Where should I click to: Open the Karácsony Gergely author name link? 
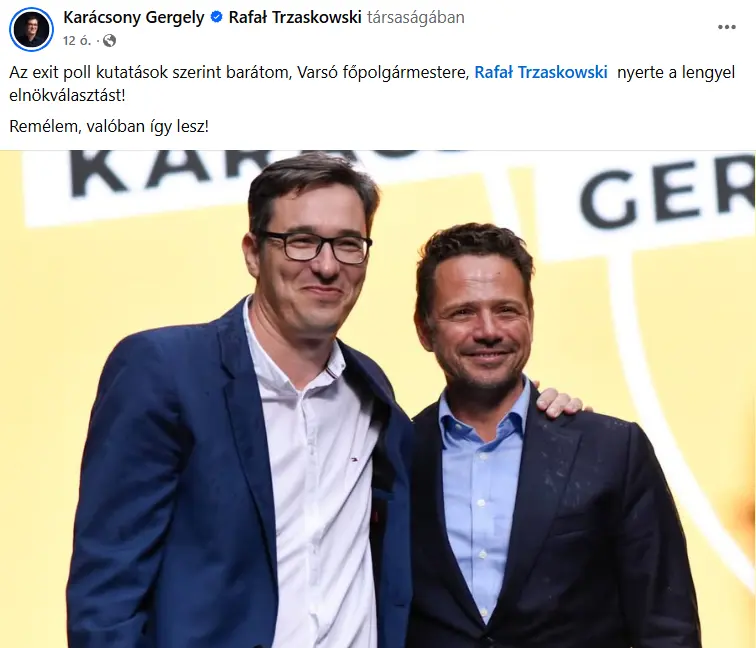coord(134,17)
